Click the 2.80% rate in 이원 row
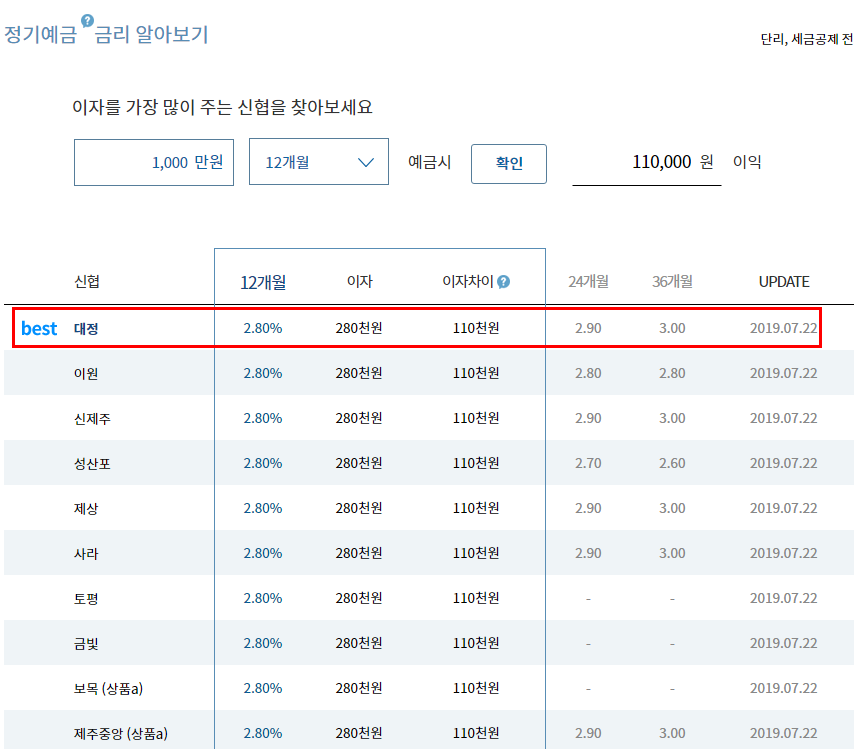 pyautogui.click(x=263, y=373)
